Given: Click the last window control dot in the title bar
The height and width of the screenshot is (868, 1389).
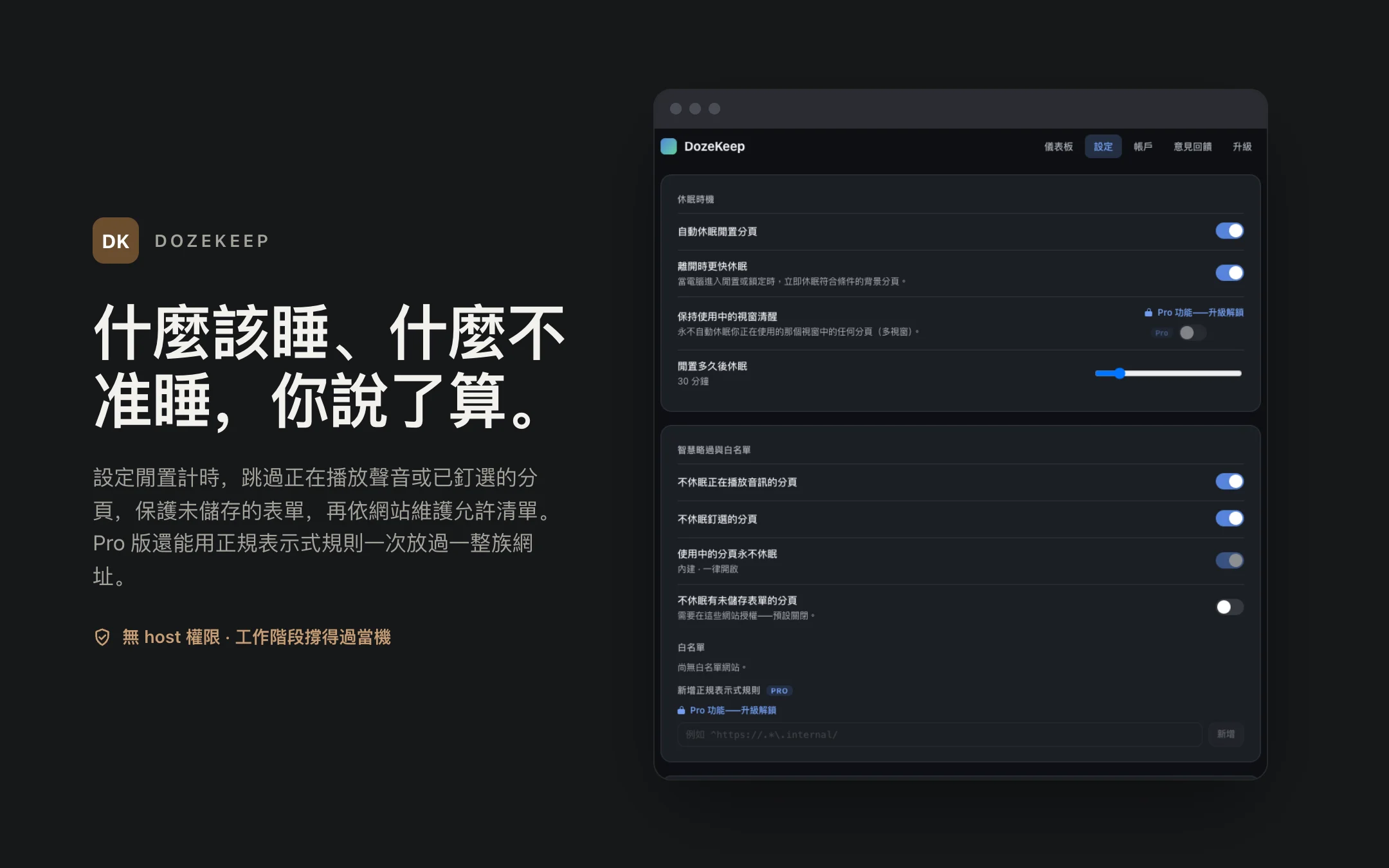Looking at the screenshot, I should pos(714,109).
